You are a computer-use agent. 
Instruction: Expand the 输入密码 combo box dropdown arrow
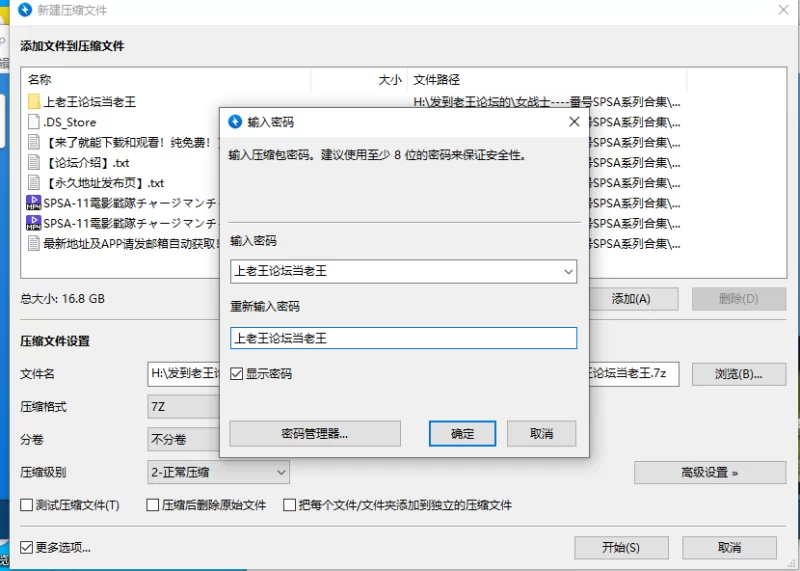(568, 271)
